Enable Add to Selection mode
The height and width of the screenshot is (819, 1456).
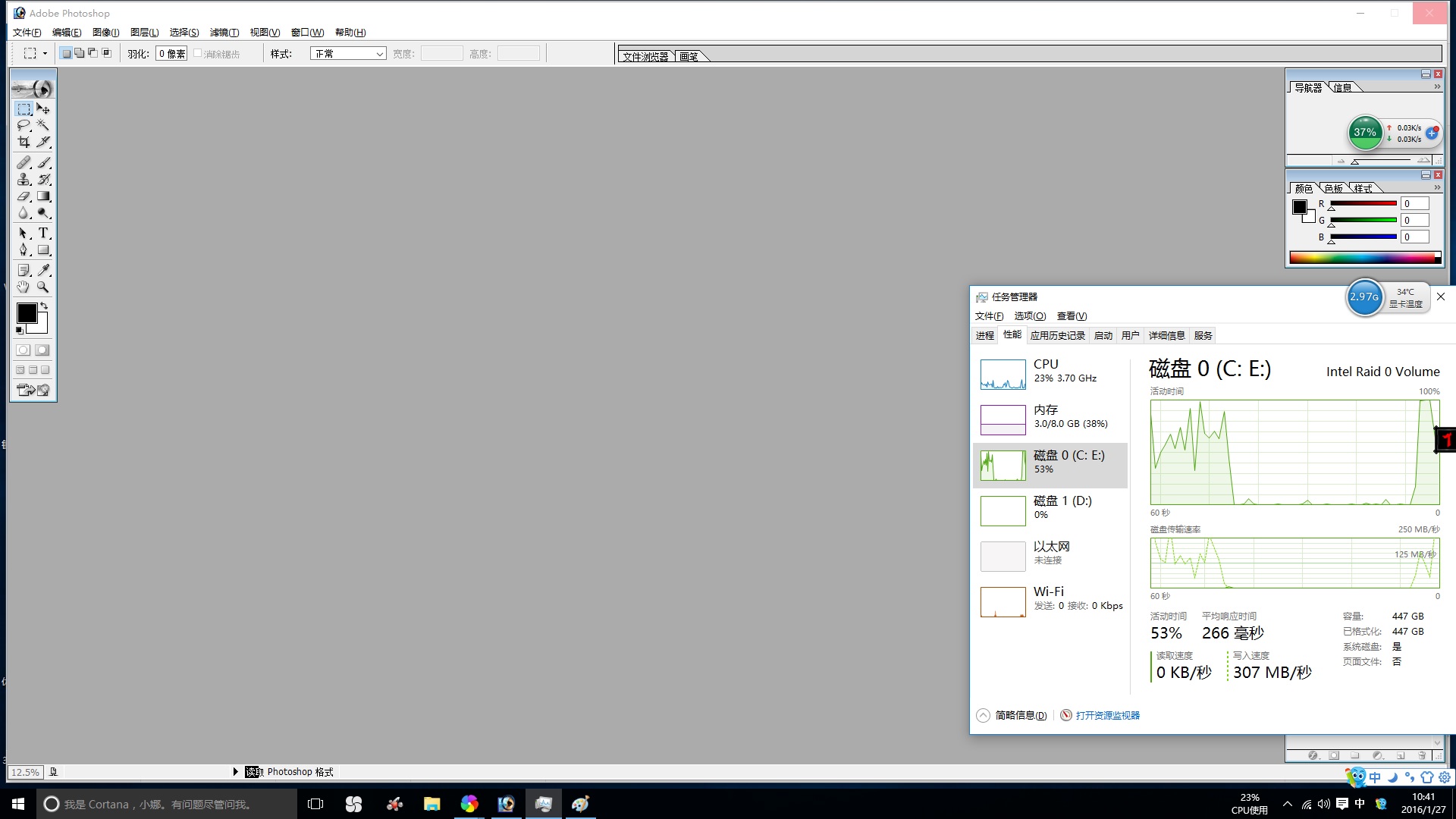(x=80, y=53)
